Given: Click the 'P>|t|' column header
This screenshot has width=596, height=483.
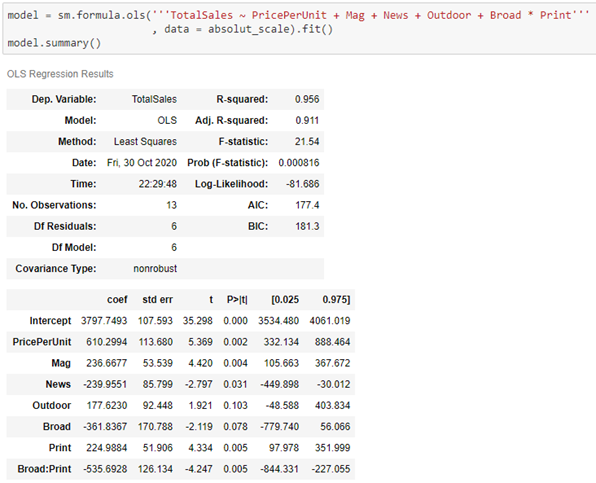Looking at the screenshot, I should click(x=237, y=300).
